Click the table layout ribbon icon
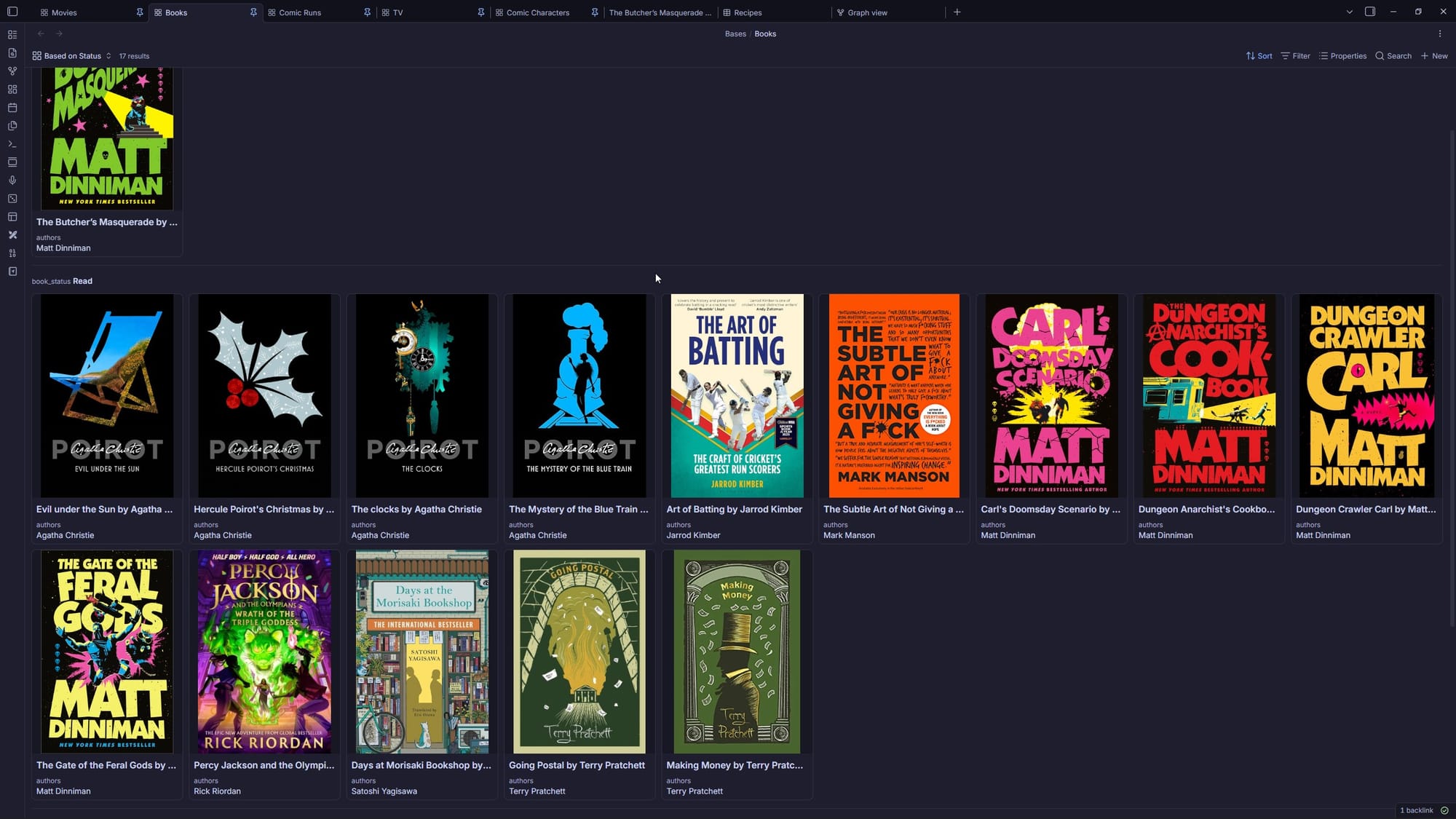The width and height of the screenshot is (1456, 819). tap(12, 217)
